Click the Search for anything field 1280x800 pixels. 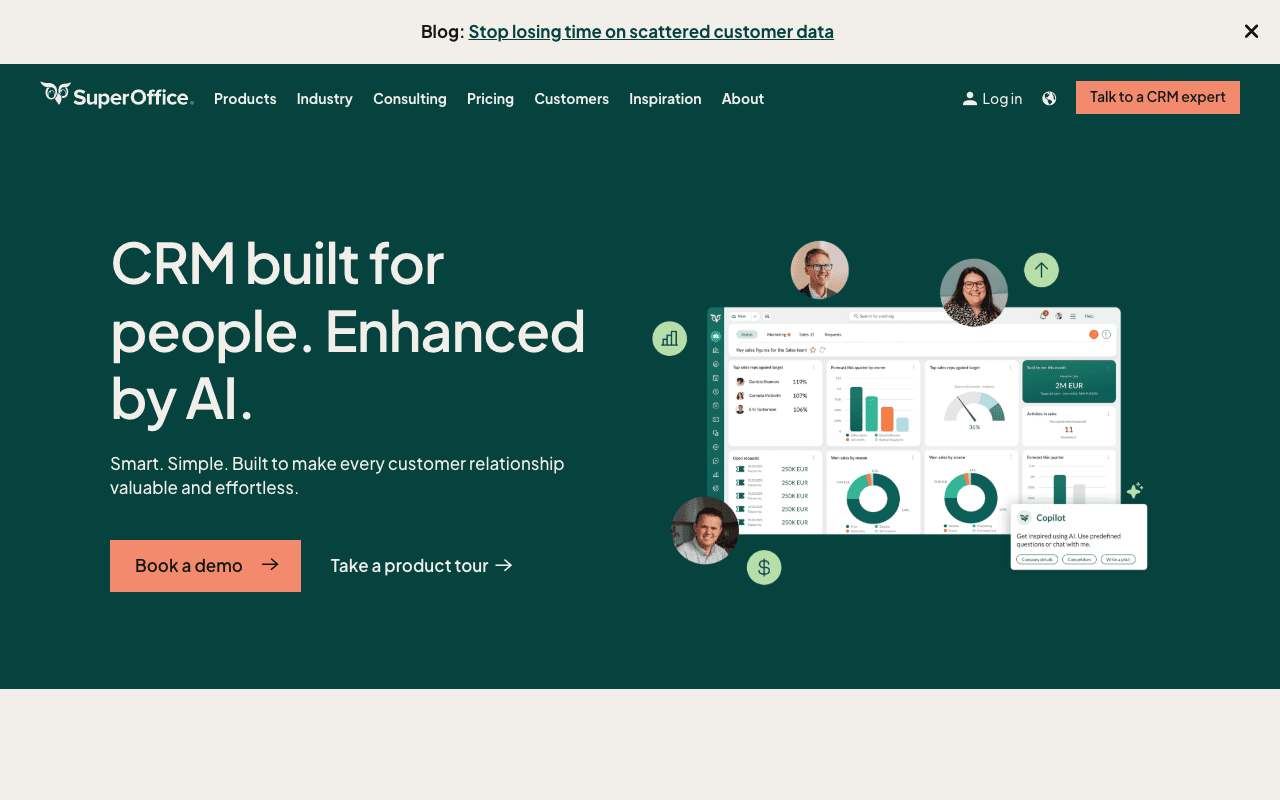click(x=874, y=316)
